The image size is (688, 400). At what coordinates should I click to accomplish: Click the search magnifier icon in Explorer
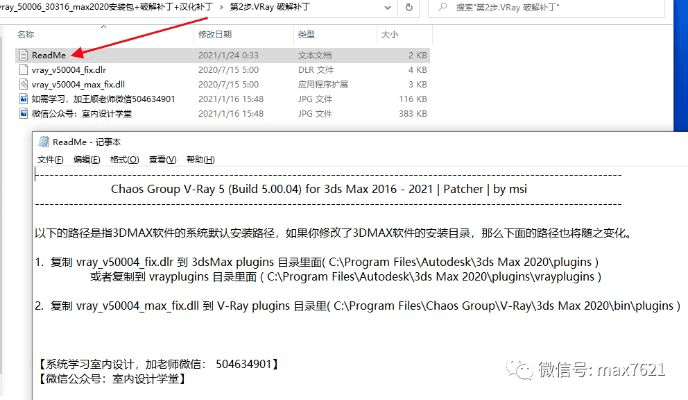(x=443, y=7)
